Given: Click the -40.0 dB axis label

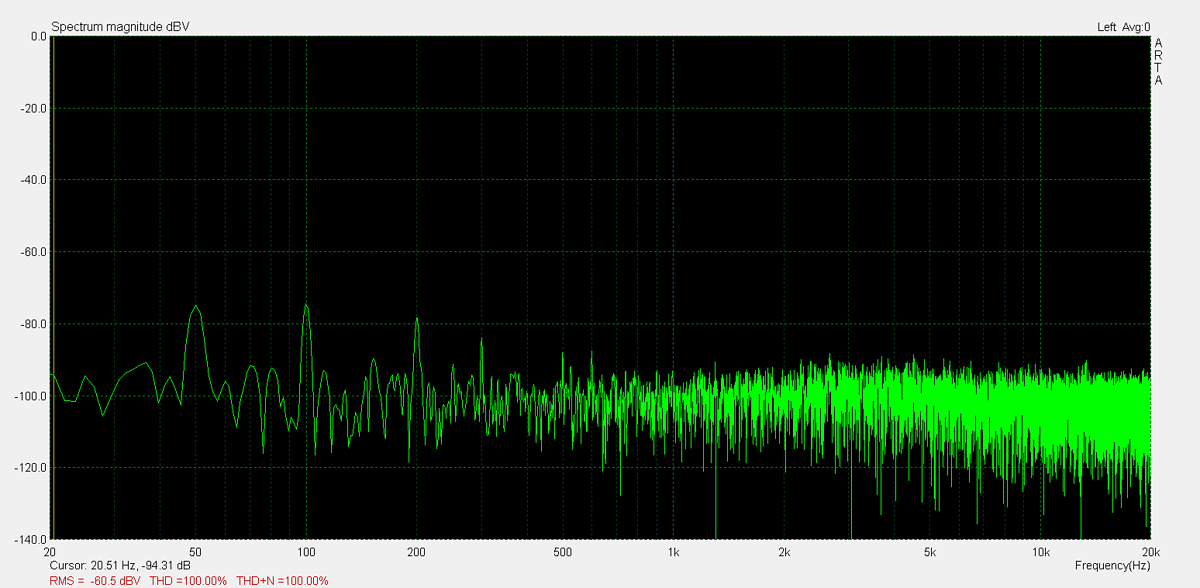Looking at the screenshot, I should coord(32,180).
